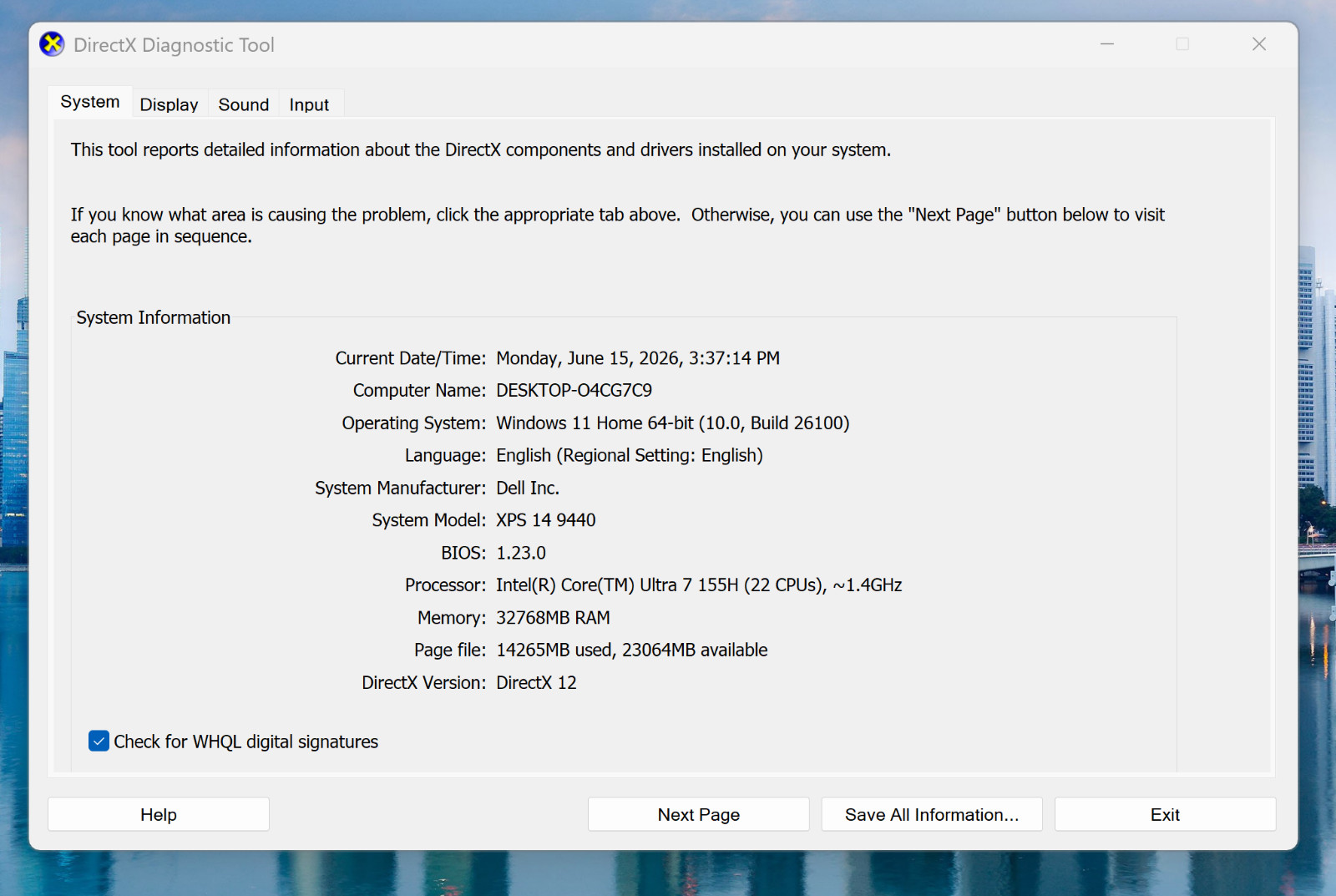The width and height of the screenshot is (1336, 896).
Task: Click the Operating System label
Action: pos(414,423)
